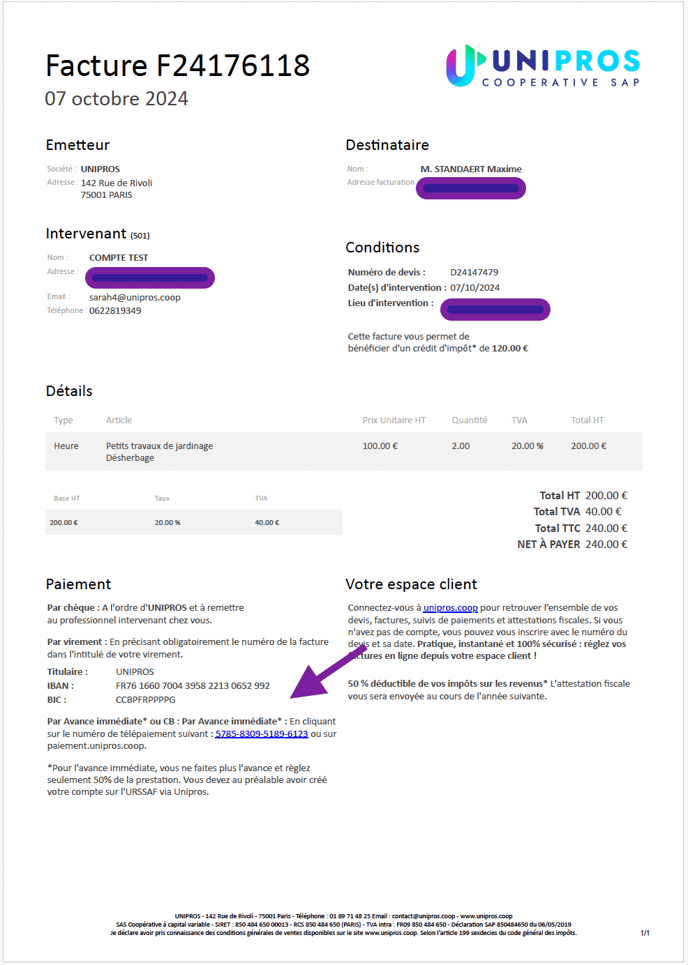Click the COOPERATIVE SAP logo text
Viewport: 688px width, 965px height.
point(561,82)
